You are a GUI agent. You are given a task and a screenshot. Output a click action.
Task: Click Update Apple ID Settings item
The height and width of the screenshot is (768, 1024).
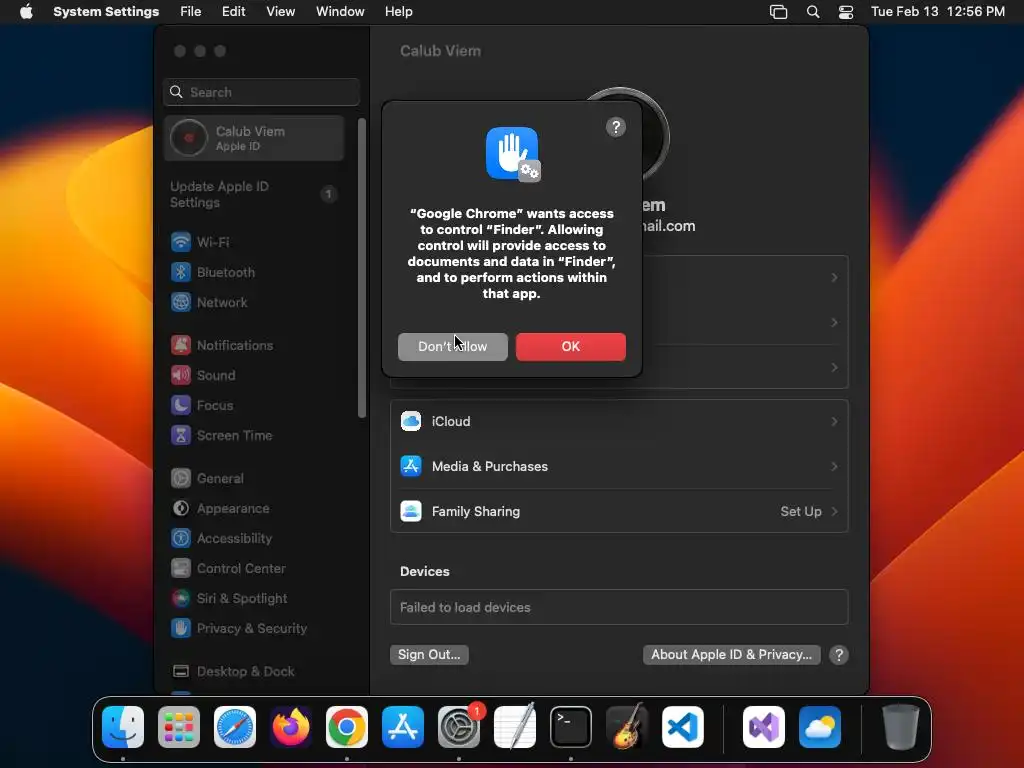(x=254, y=194)
